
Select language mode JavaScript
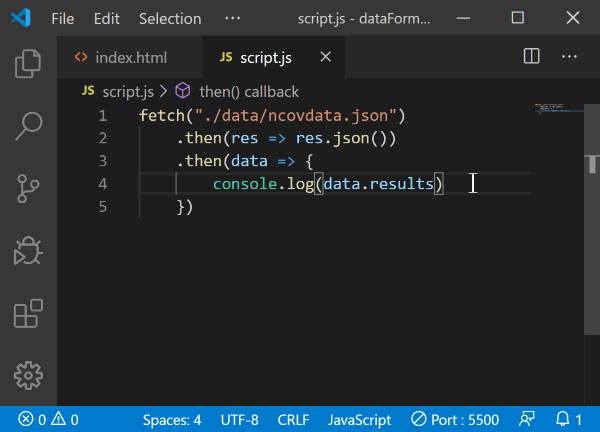click(x=359, y=420)
